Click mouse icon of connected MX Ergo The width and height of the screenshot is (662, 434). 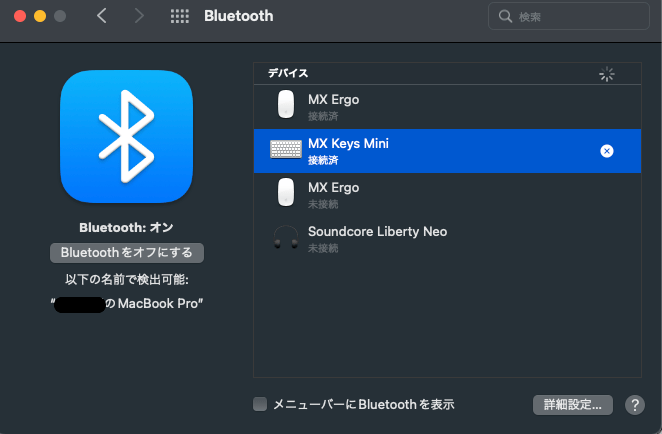click(x=286, y=104)
